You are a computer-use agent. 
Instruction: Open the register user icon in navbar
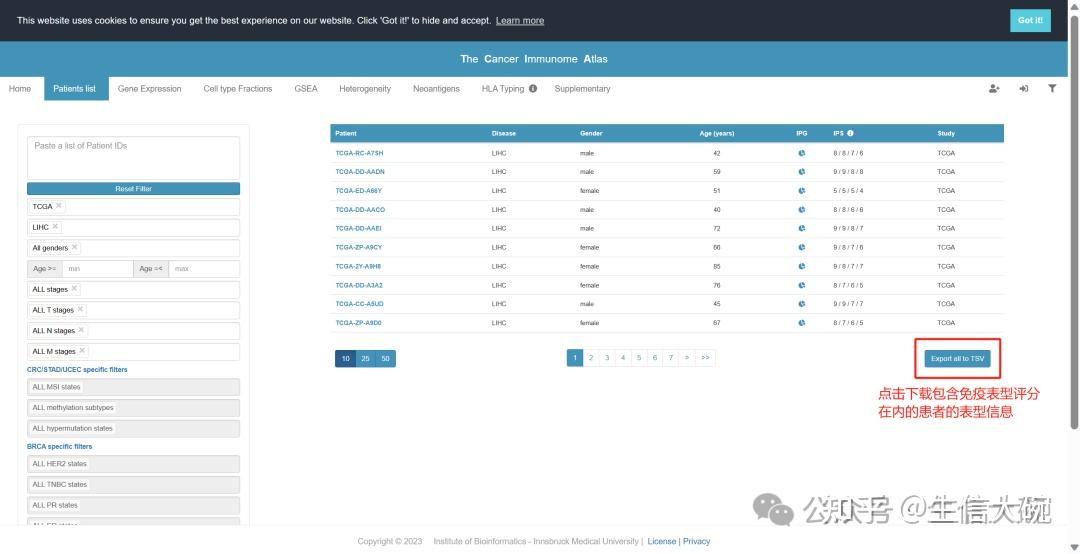993,88
